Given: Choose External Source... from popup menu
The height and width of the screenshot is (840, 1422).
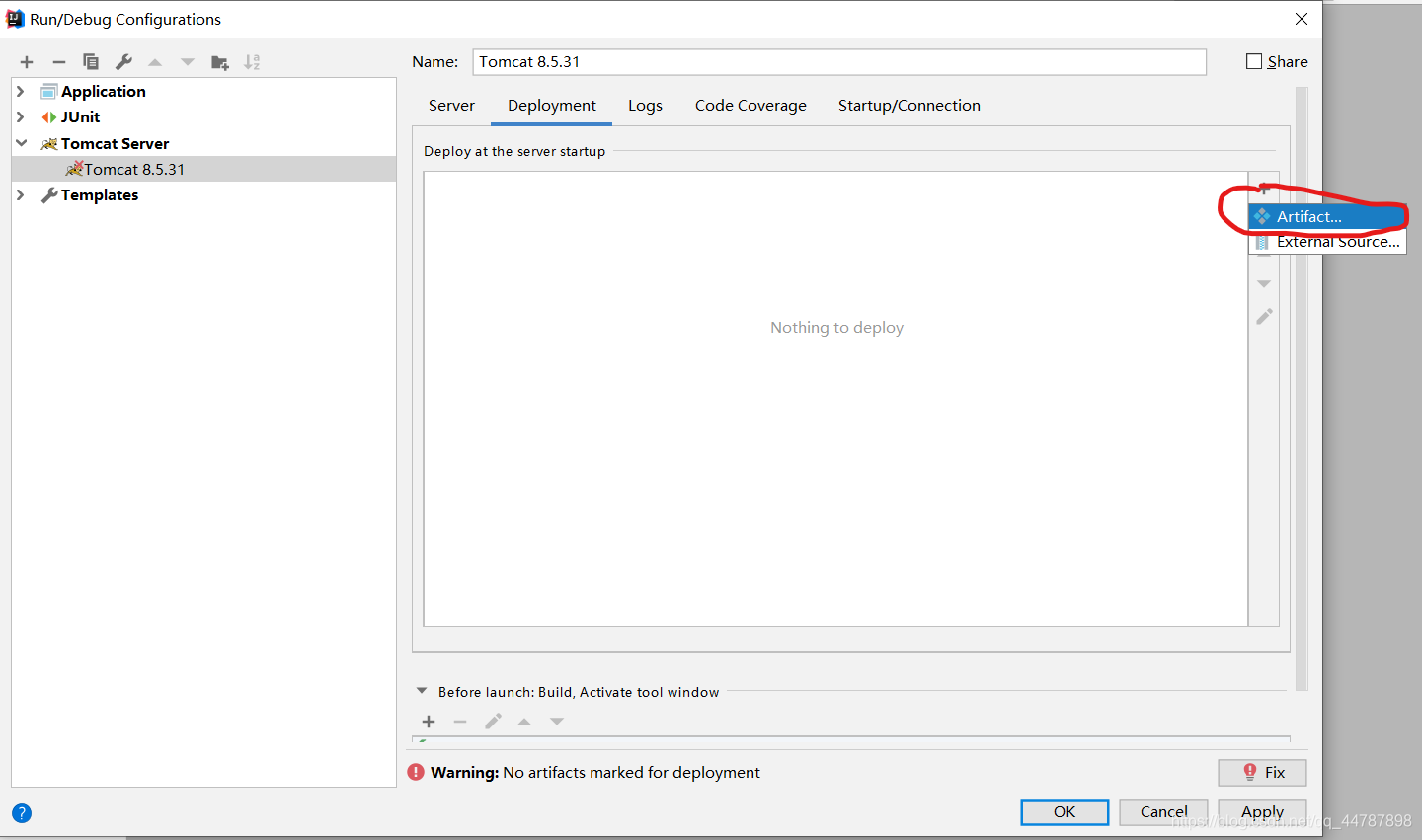Looking at the screenshot, I should [1327, 242].
